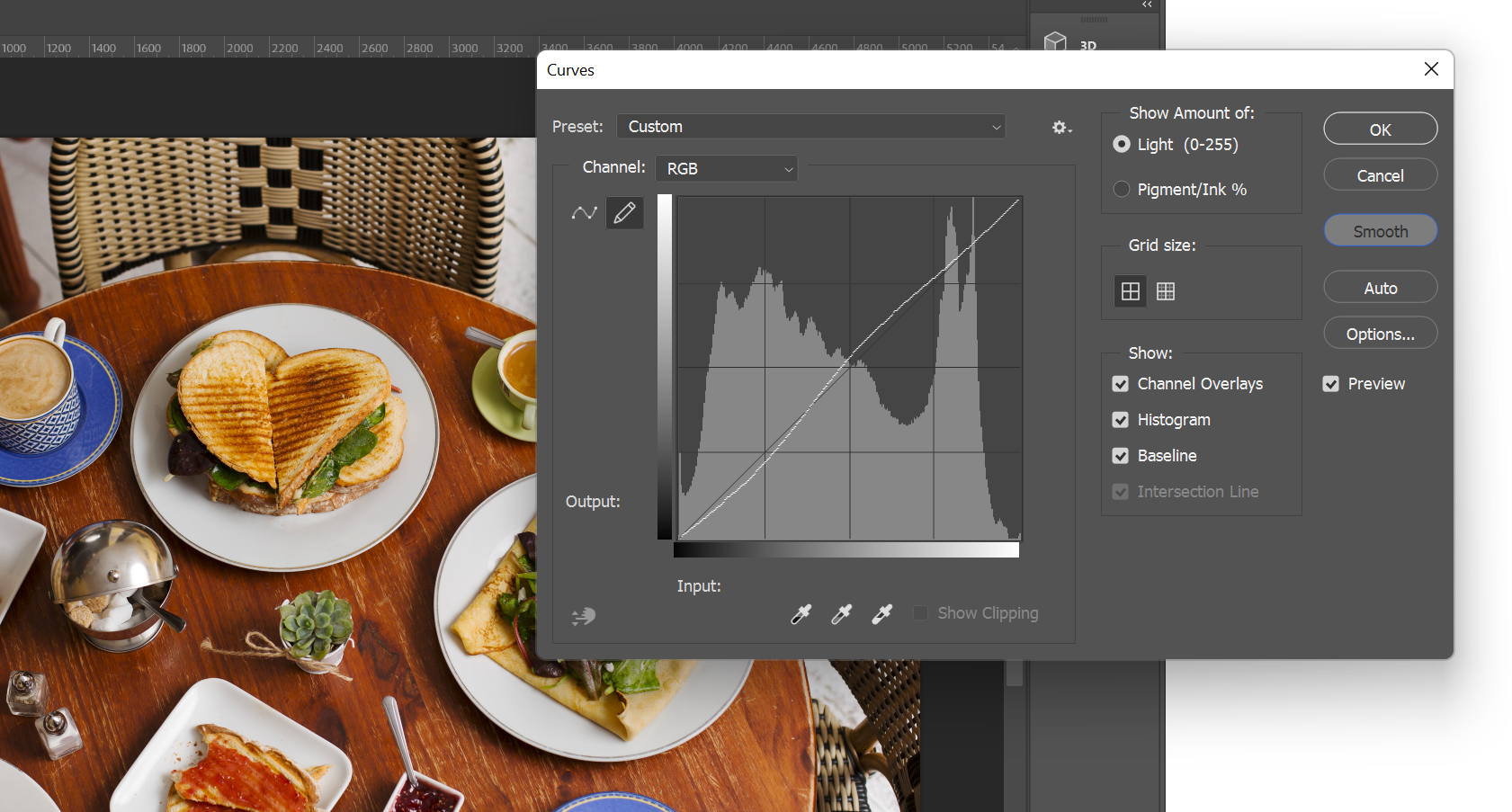Enable the Show Clipping checkbox

click(x=920, y=613)
